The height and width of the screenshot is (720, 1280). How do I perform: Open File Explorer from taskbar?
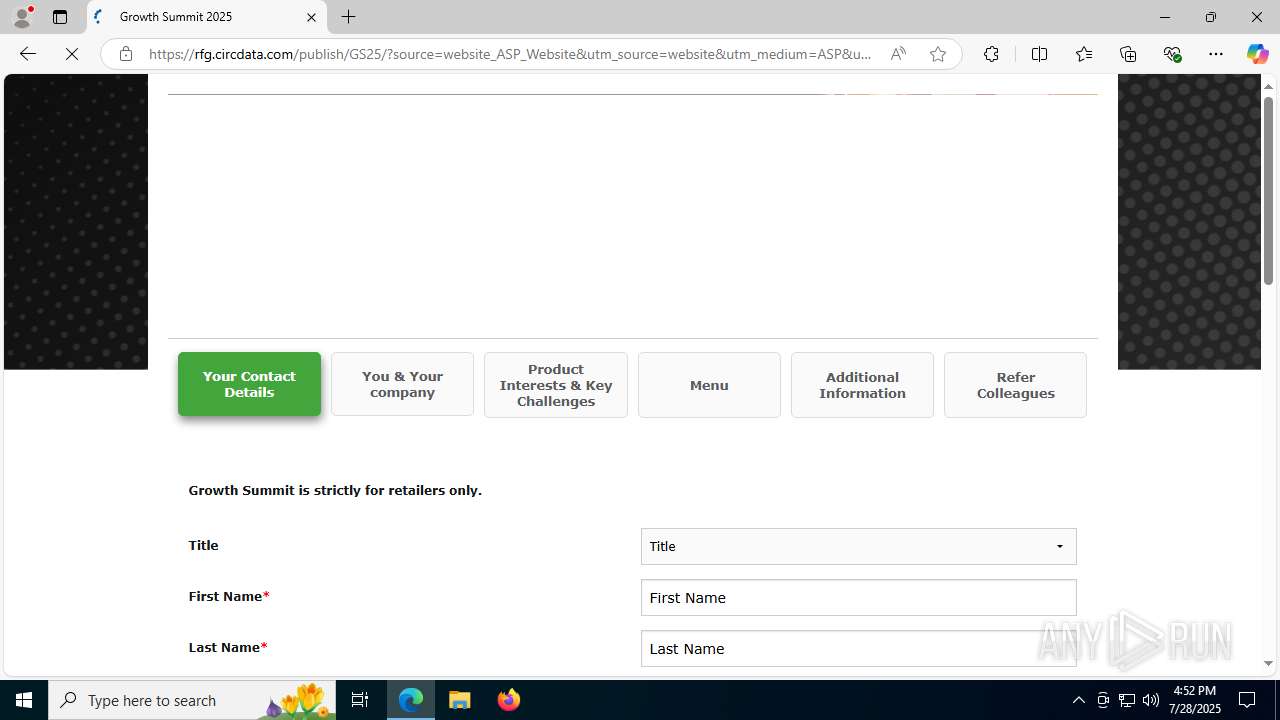460,700
